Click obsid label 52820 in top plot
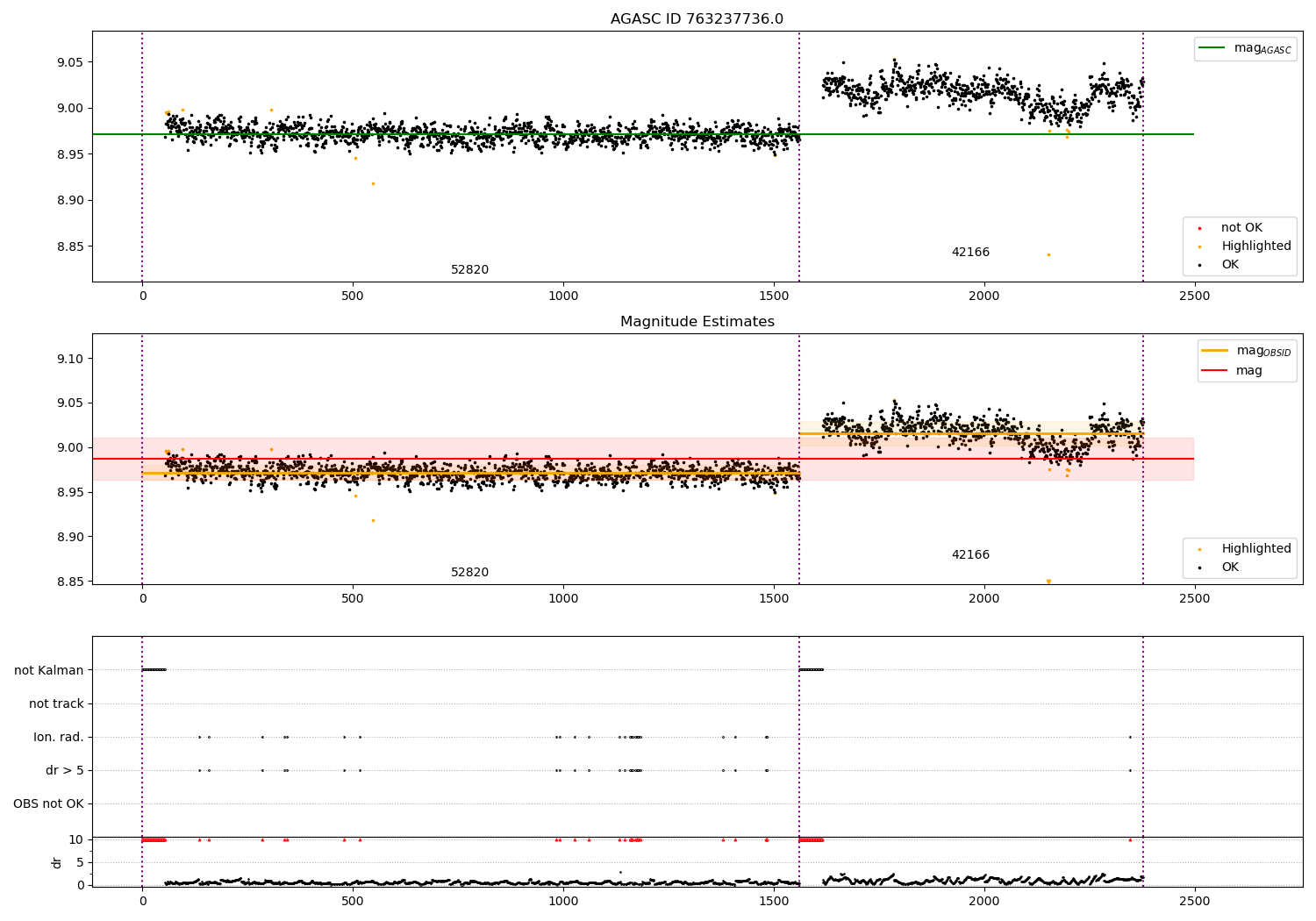 click(470, 270)
